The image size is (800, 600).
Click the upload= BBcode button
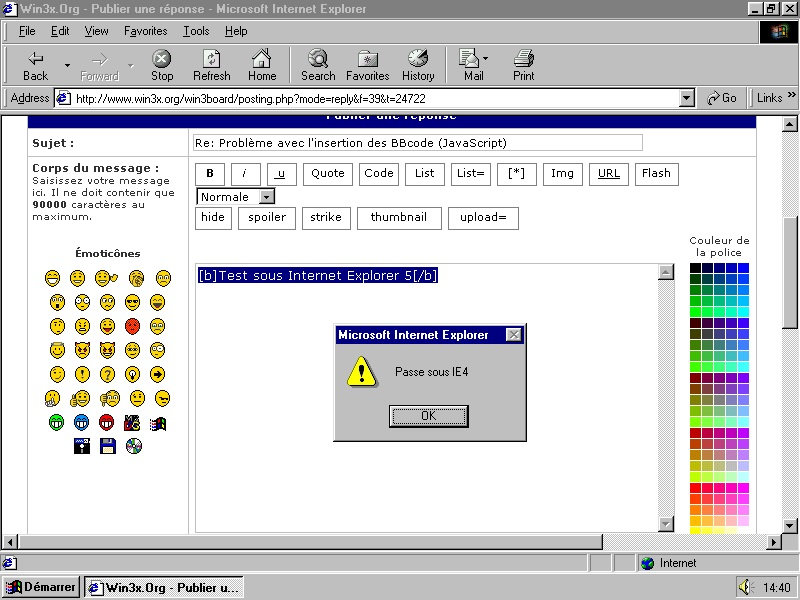(483, 218)
